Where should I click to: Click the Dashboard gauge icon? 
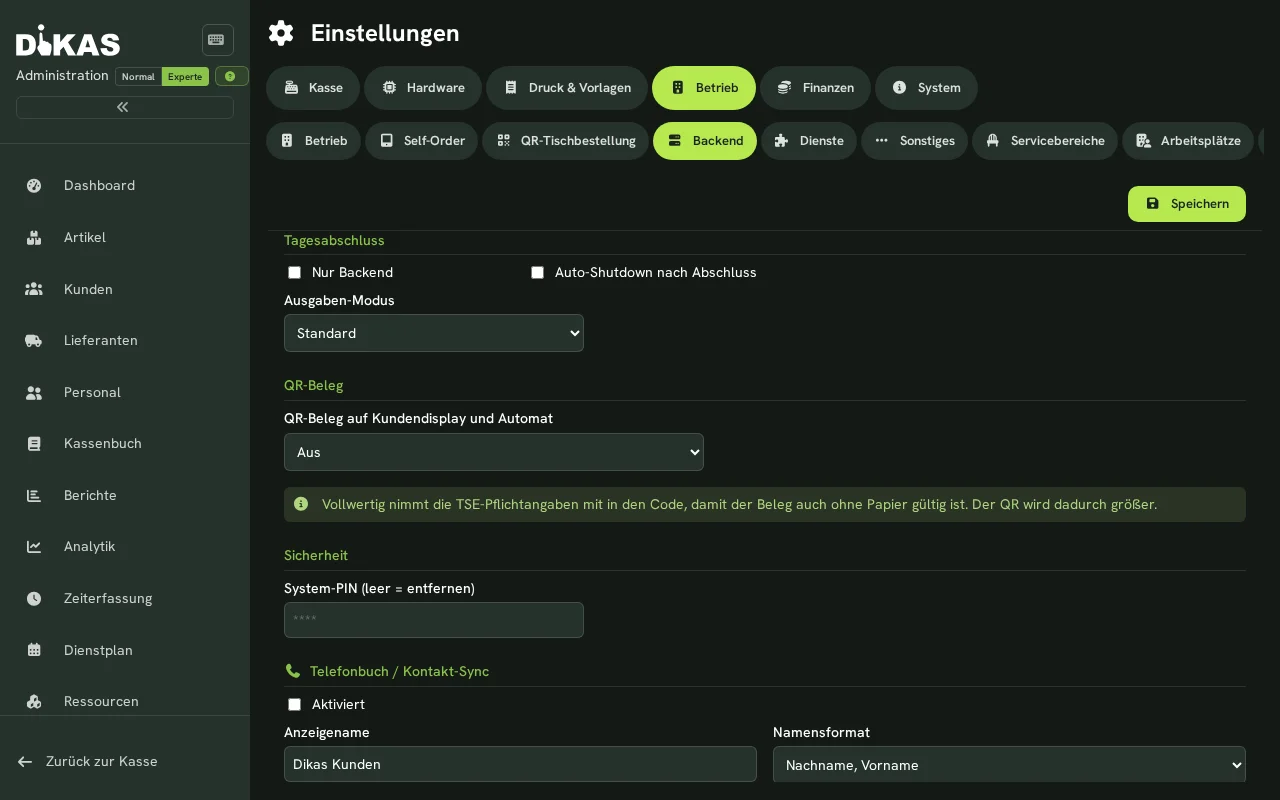[x=34, y=186]
